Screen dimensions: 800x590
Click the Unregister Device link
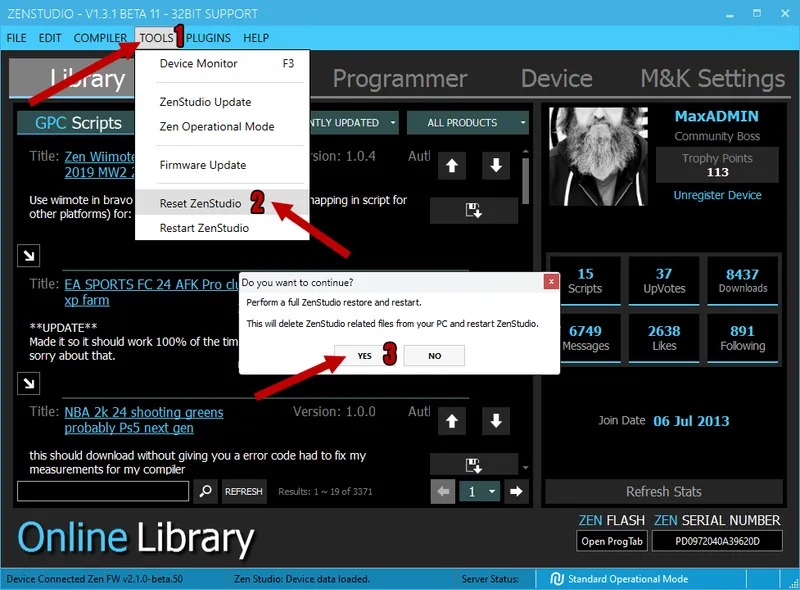click(717, 195)
